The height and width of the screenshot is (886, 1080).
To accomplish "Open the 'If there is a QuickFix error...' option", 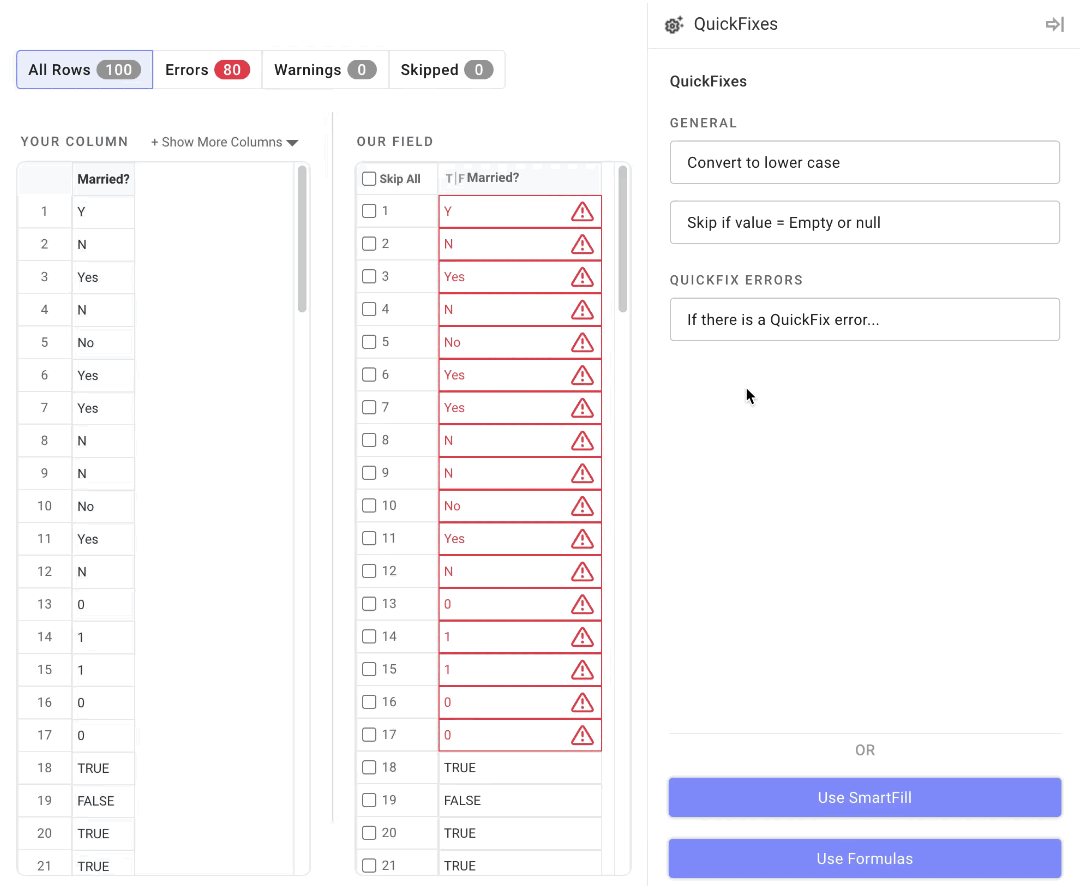I will point(864,320).
